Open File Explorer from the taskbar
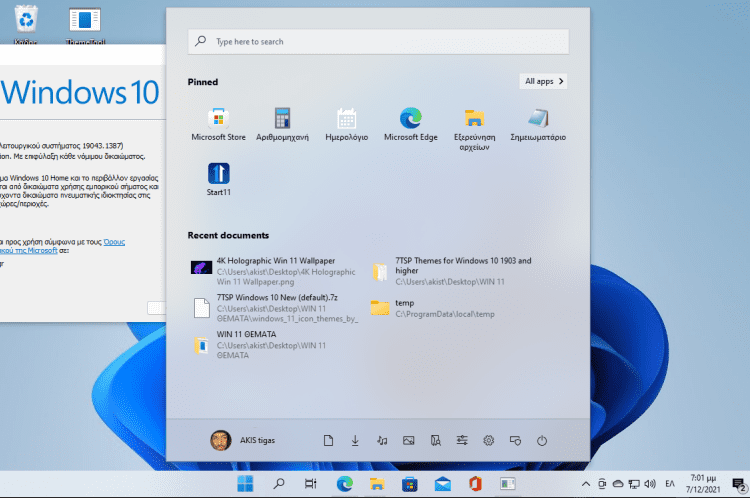Viewport: 750px width, 498px height. 377,484
